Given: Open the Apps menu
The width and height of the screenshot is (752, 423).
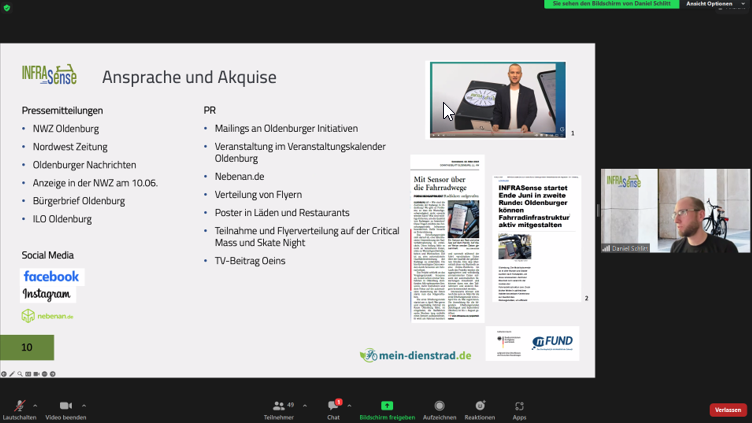Looking at the screenshot, I should point(519,406).
